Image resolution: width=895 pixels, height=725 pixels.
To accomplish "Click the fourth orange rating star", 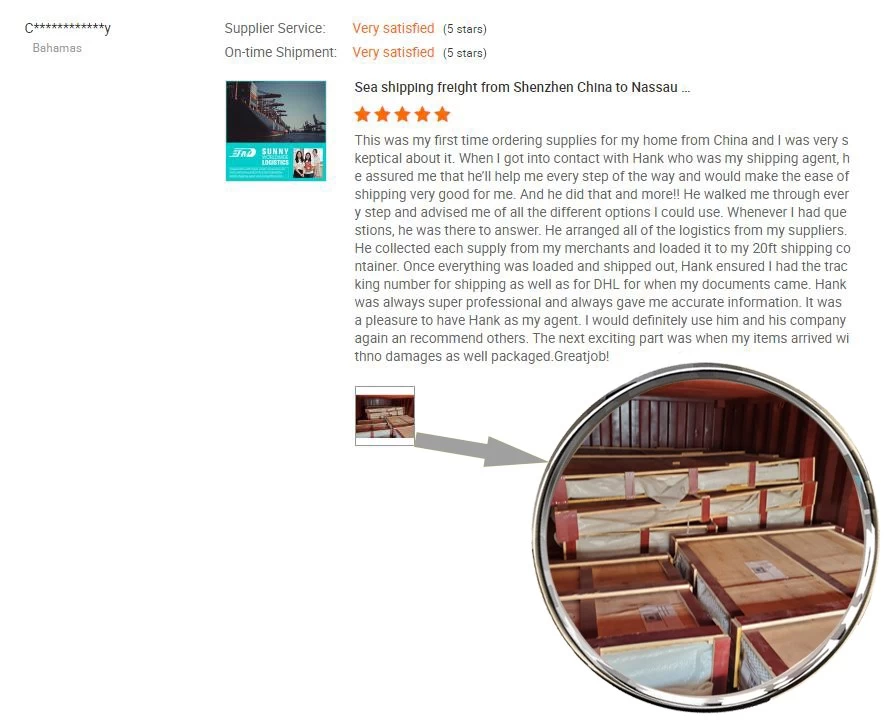I will pyautogui.click(x=422, y=114).
